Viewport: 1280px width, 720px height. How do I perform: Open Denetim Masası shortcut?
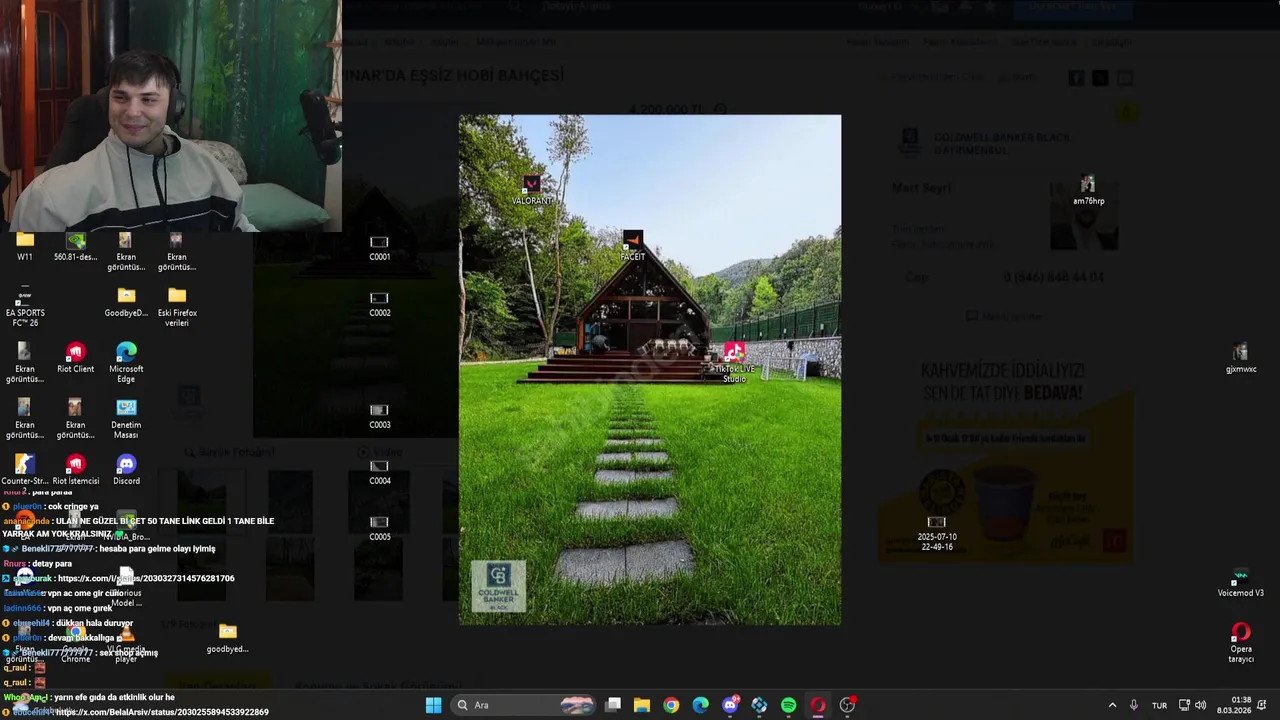point(126,419)
